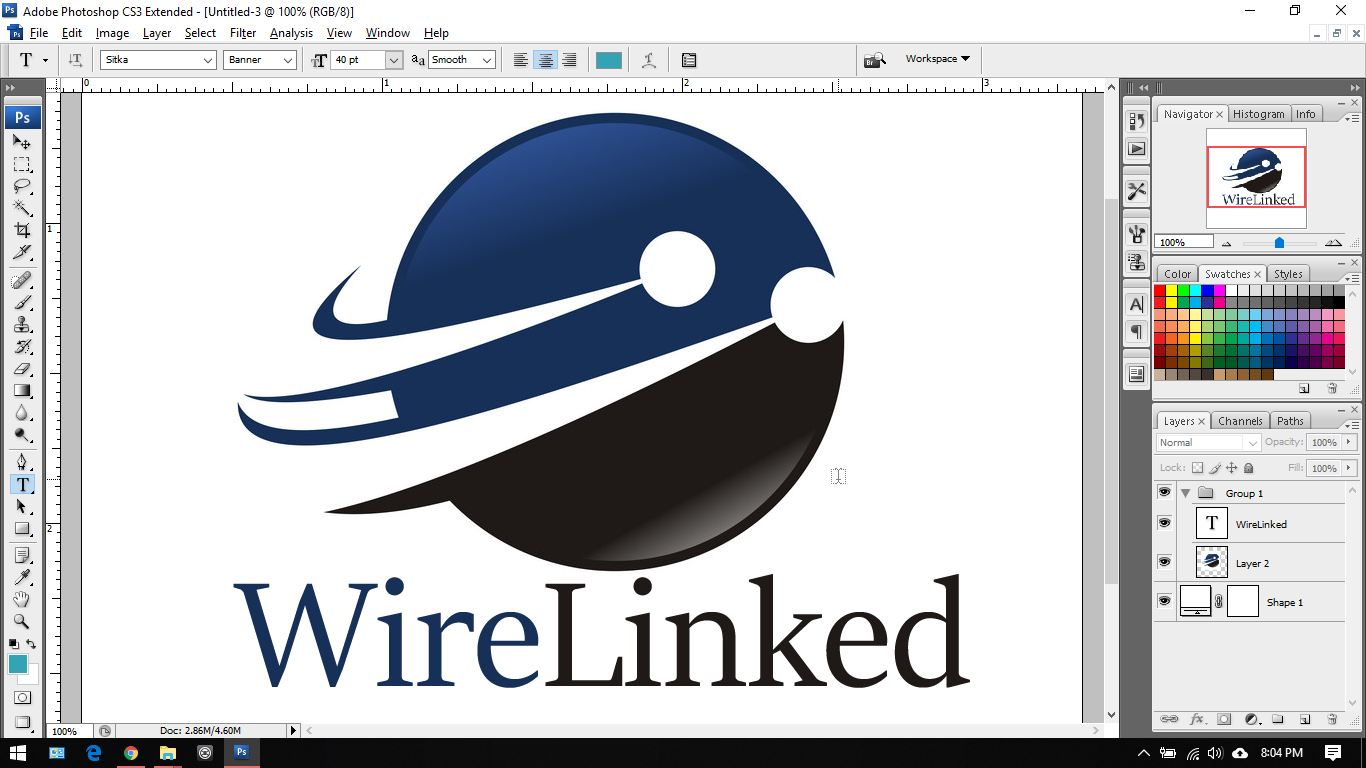Hide the Shape 1 layer

click(x=1164, y=601)
